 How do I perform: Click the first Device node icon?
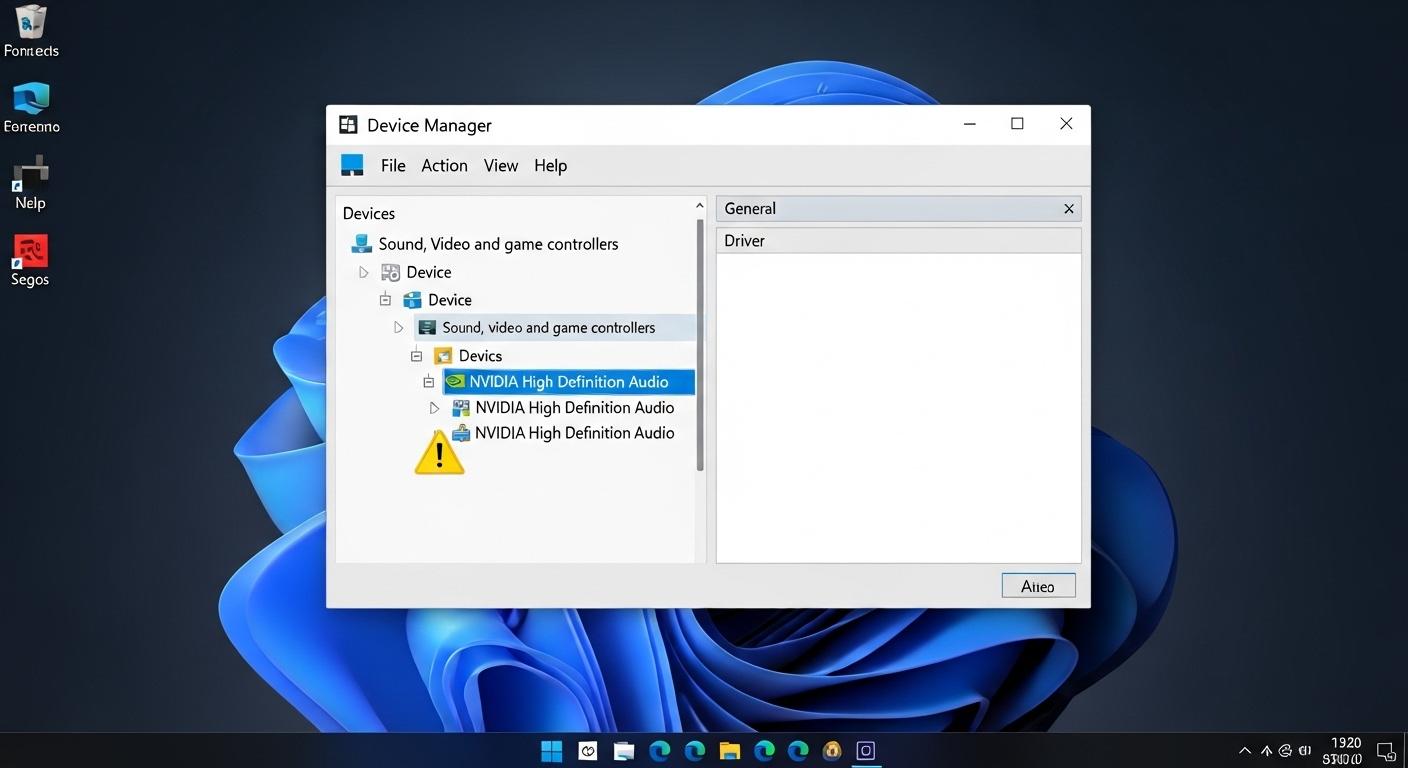click(x=389, y=271)
